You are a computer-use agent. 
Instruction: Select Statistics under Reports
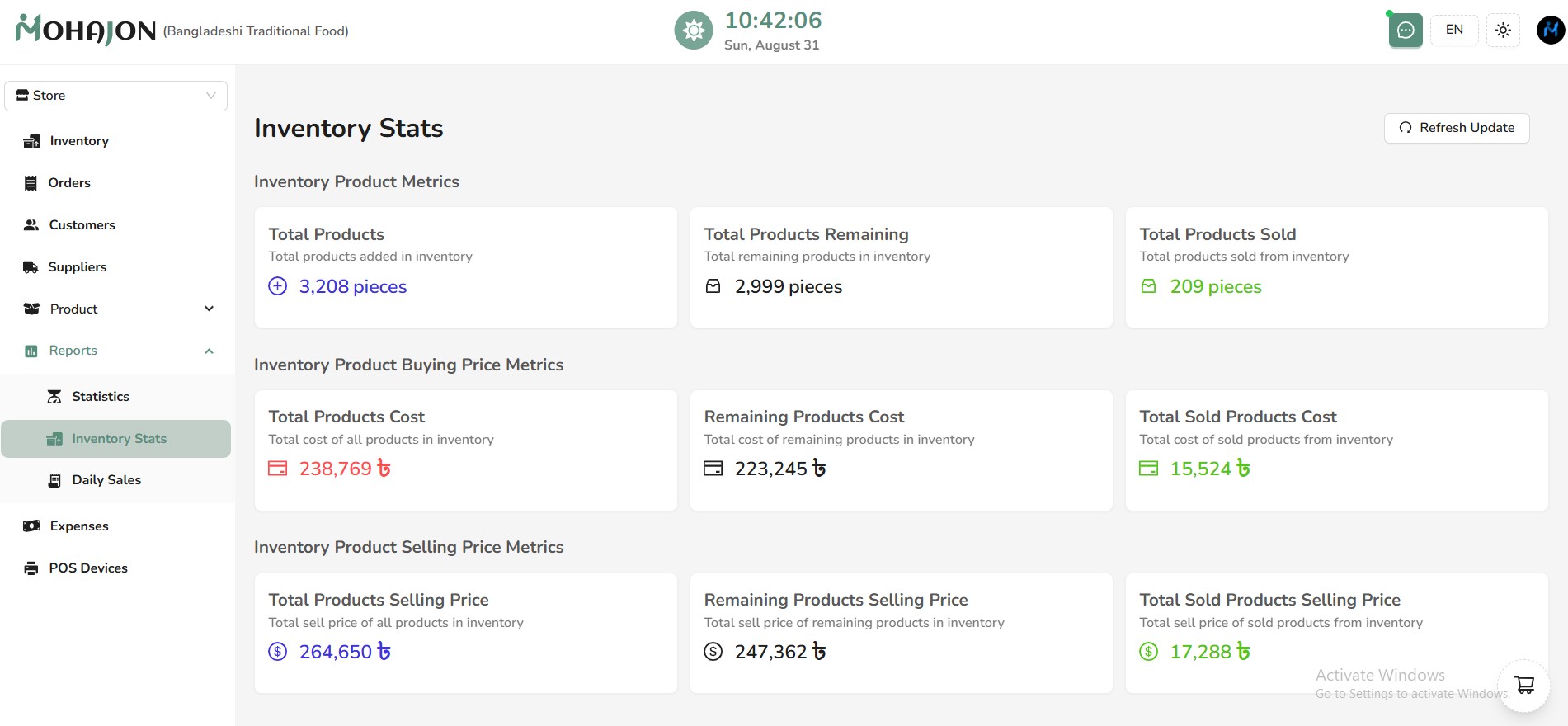[100, 397]
